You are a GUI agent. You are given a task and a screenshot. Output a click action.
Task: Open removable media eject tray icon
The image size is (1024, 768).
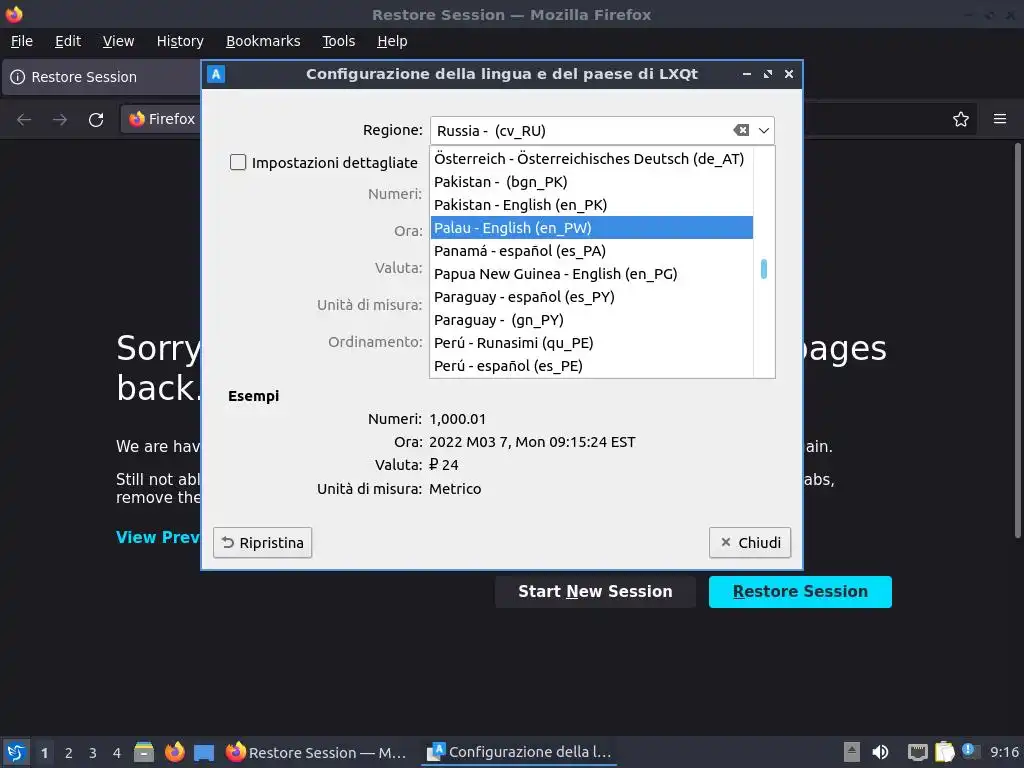(x=851, y=752)
